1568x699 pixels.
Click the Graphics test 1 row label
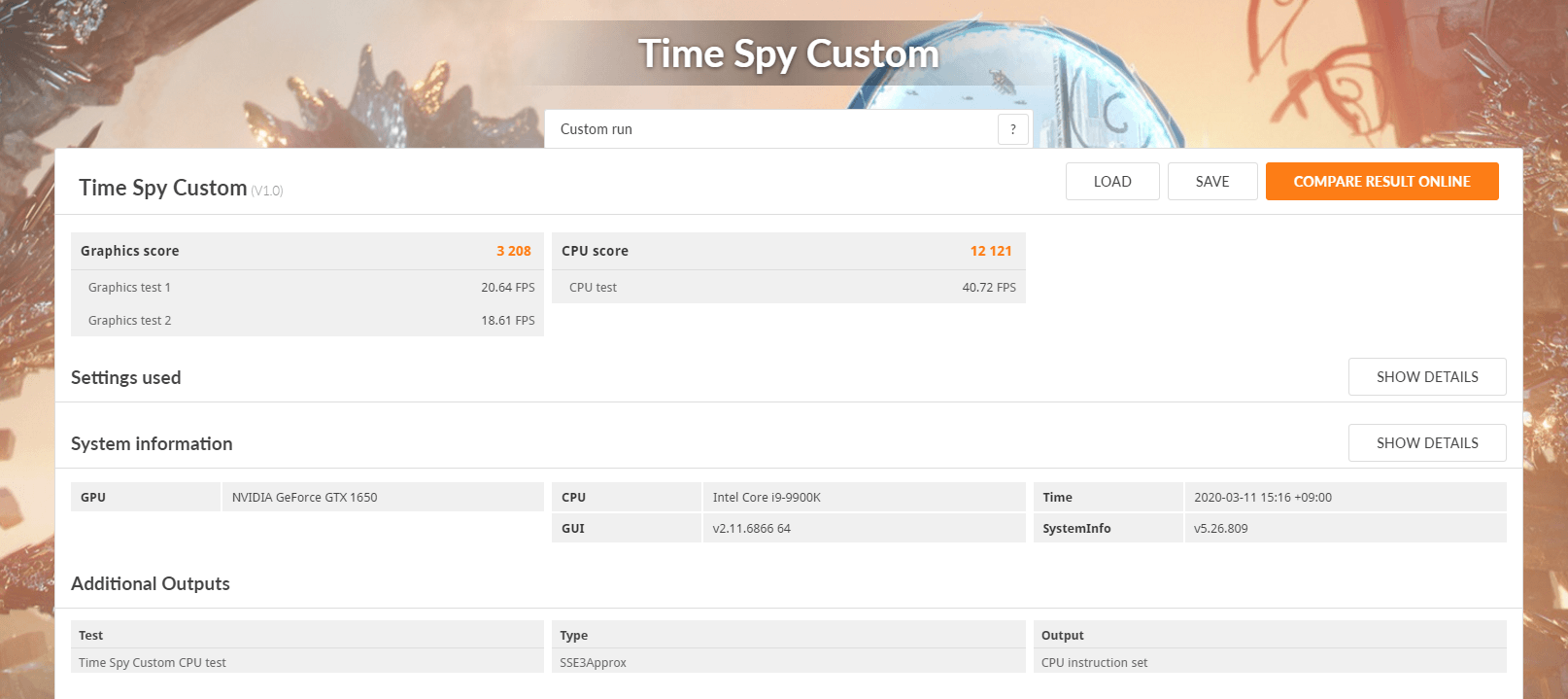tap(129, 288)
